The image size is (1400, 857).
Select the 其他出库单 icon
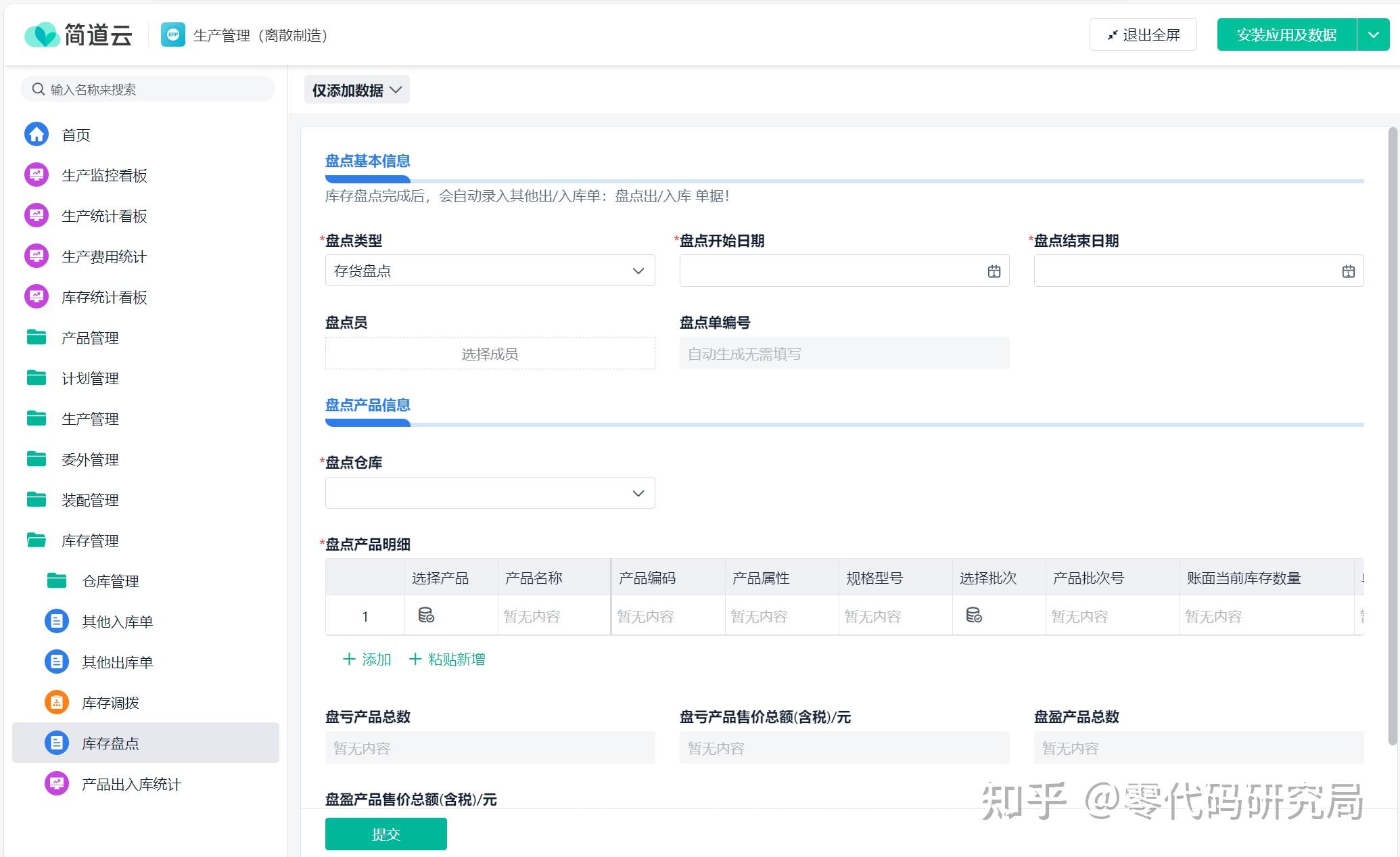point(56,662)
